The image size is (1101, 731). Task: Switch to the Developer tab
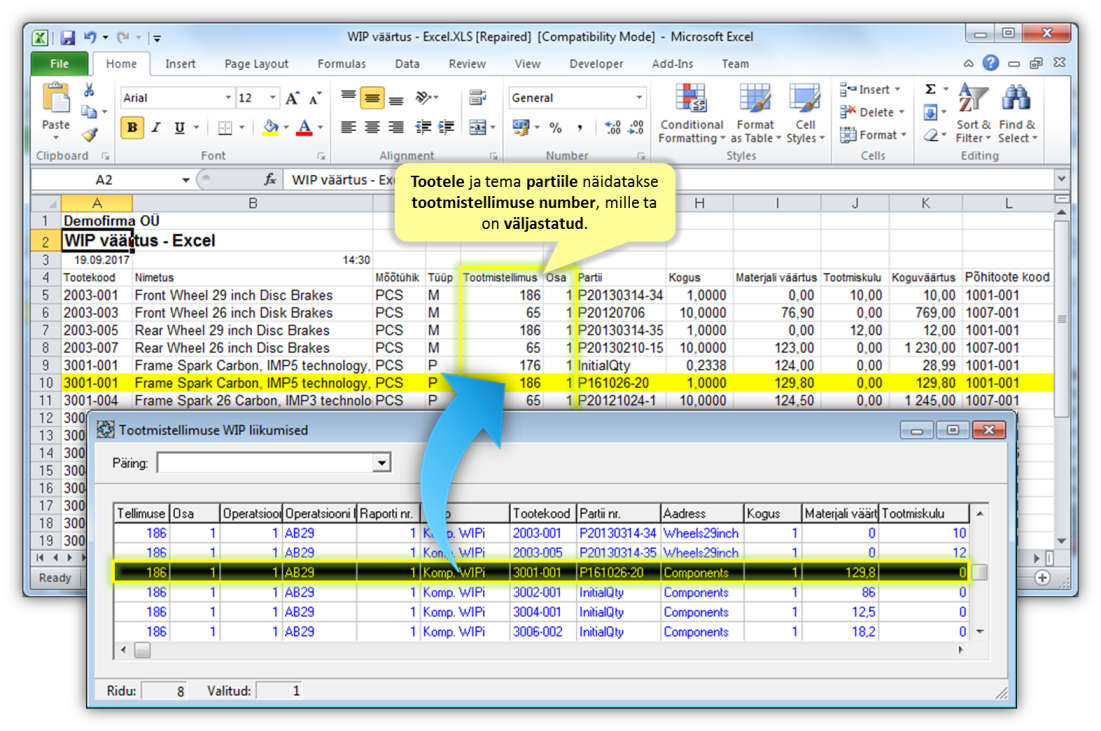click(x=596, y=64)
